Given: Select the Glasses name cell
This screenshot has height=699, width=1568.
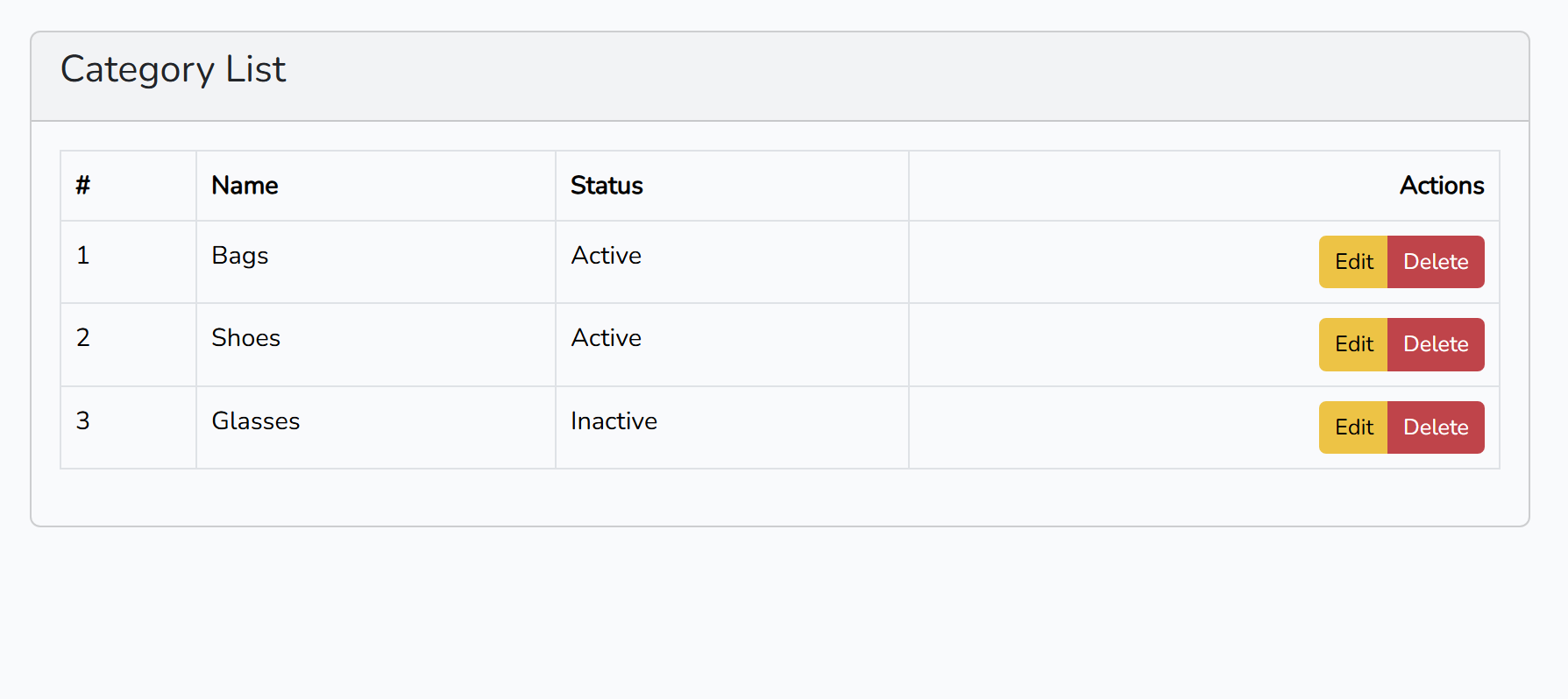Looking at the screenshot, I should 376,427.
